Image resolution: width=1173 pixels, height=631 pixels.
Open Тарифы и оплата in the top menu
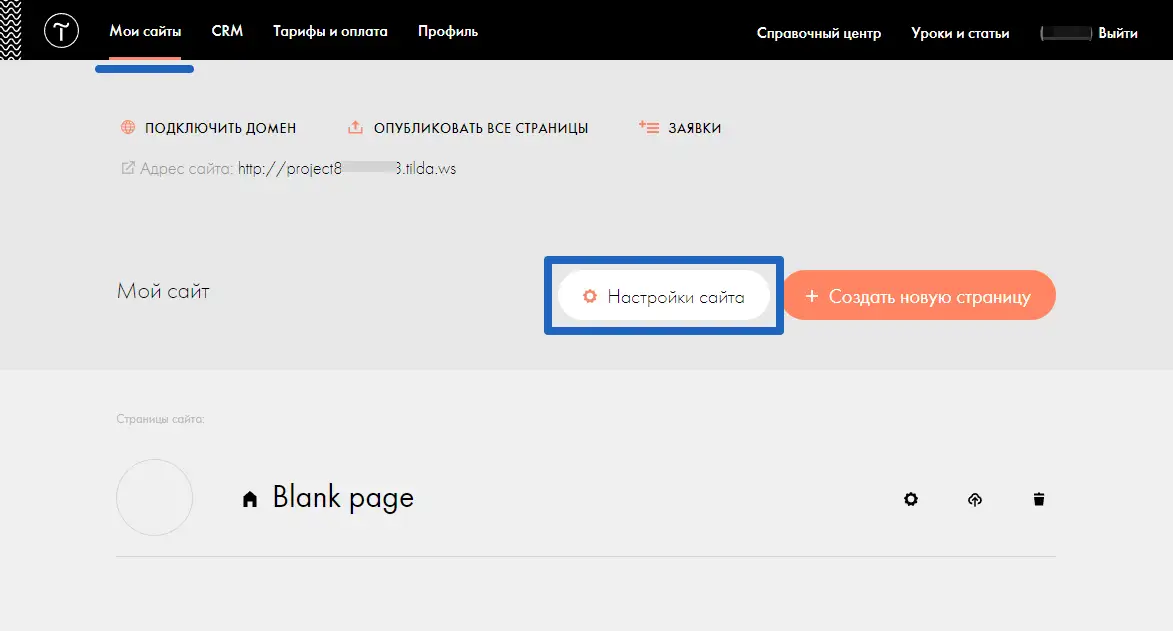click(330, 32)
